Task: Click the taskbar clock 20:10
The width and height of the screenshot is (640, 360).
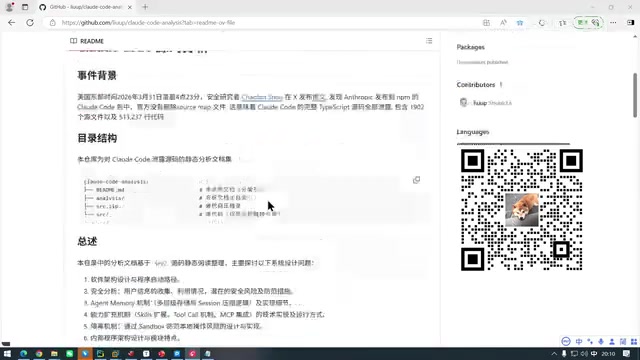Action: point(608,354)
